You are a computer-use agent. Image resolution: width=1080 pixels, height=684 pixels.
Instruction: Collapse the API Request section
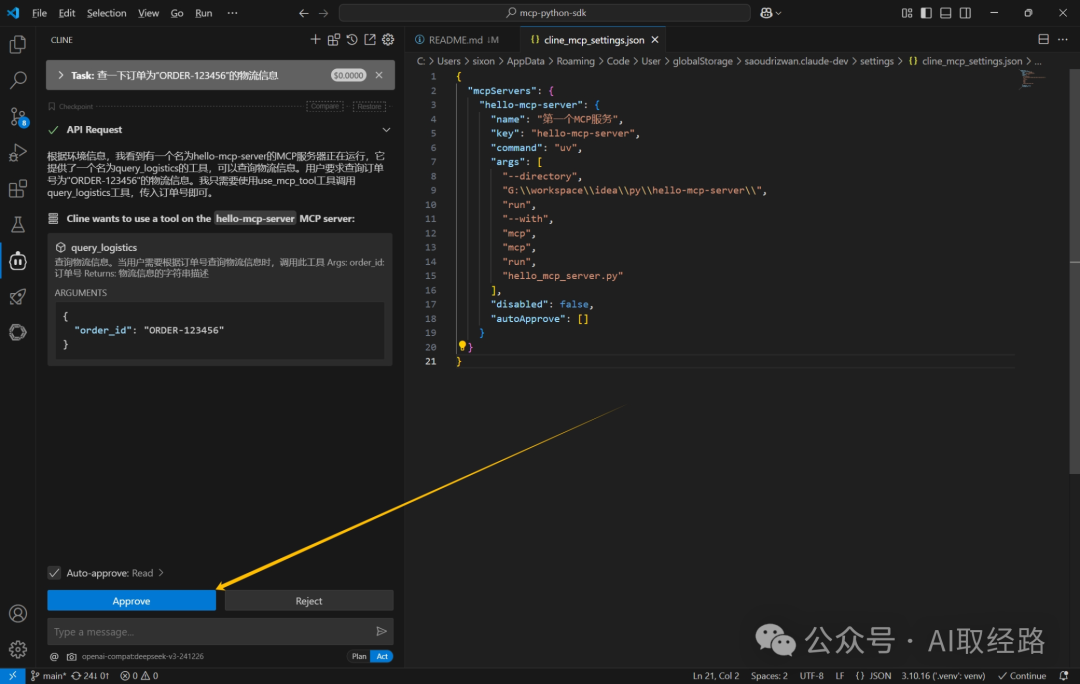[386, 129]
